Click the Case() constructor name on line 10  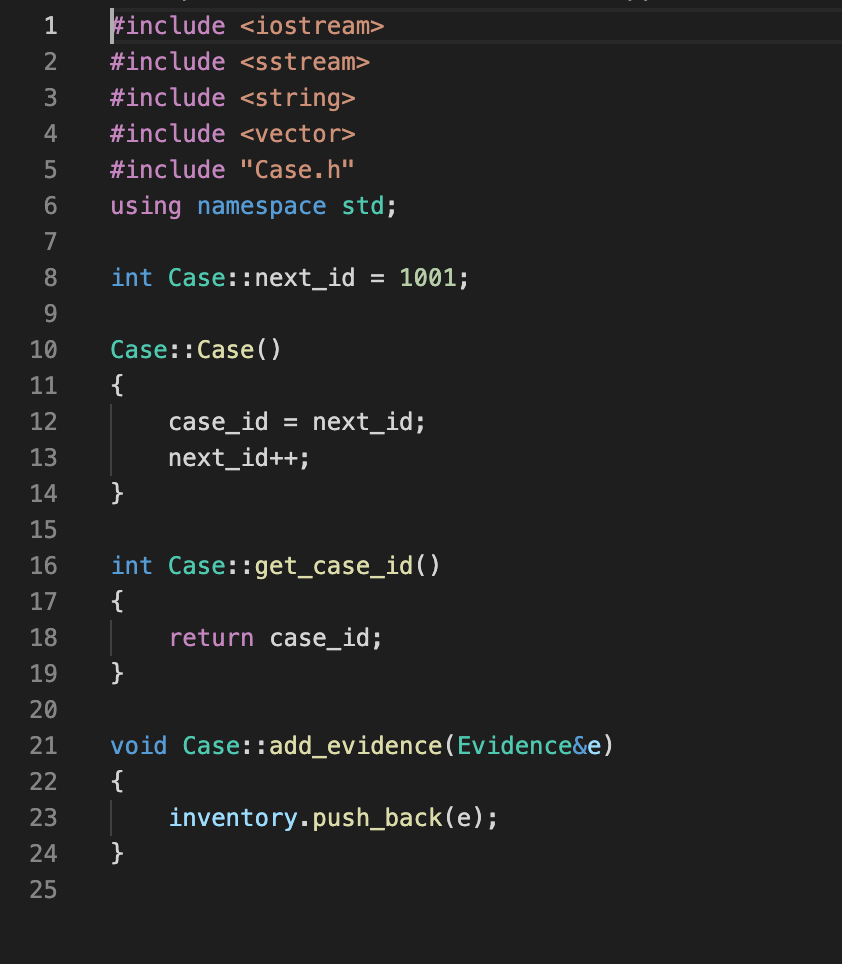click(225, 350)
